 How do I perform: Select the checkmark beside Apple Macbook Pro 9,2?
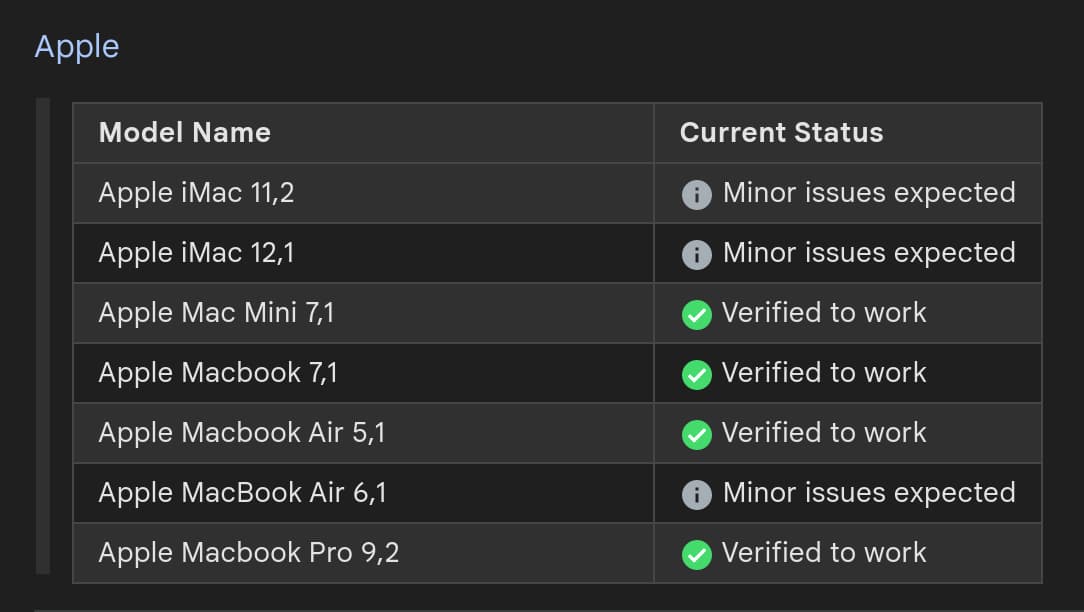696,554
